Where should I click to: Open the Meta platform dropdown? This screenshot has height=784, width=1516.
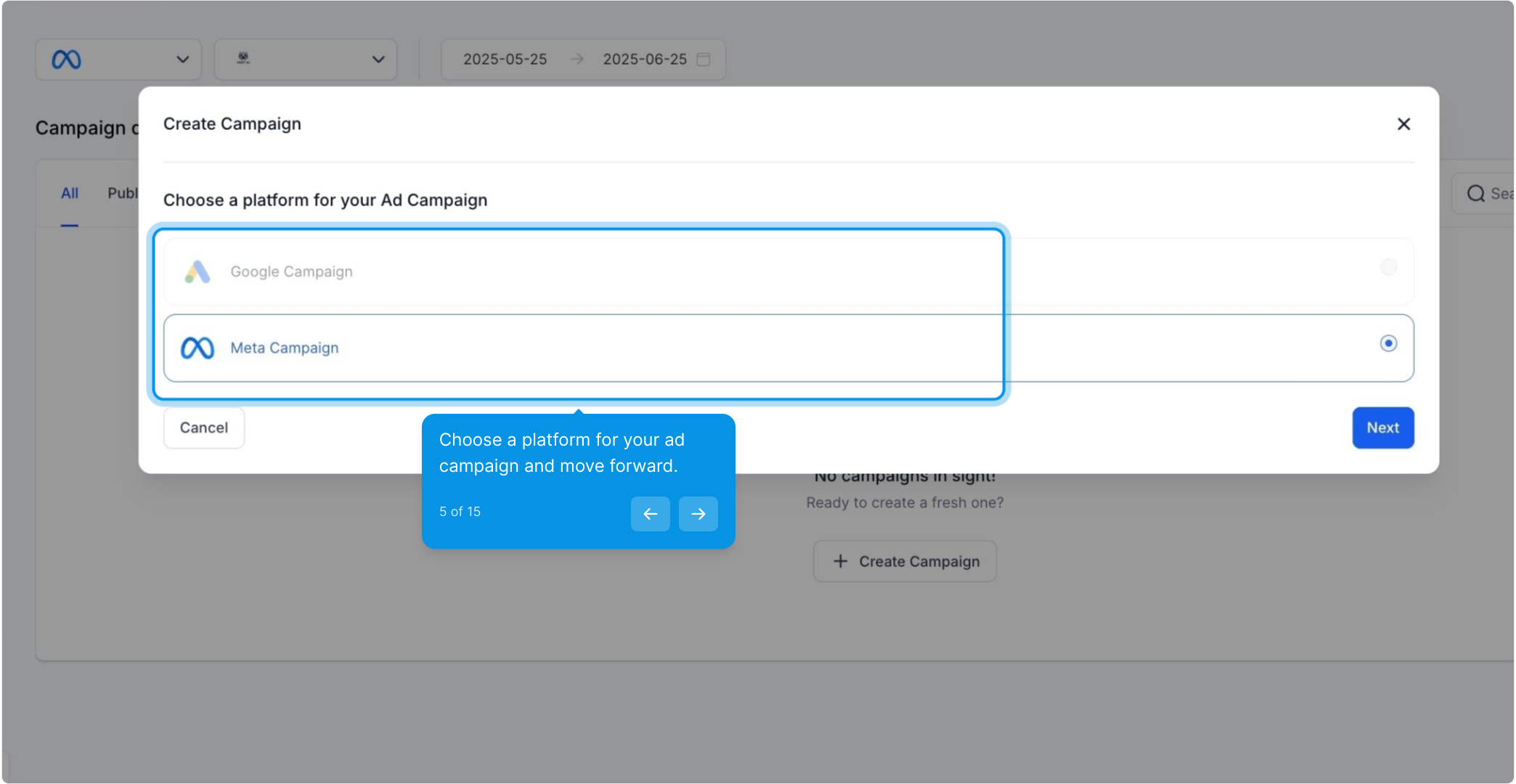pyautogui.click(x=118, y=60)
